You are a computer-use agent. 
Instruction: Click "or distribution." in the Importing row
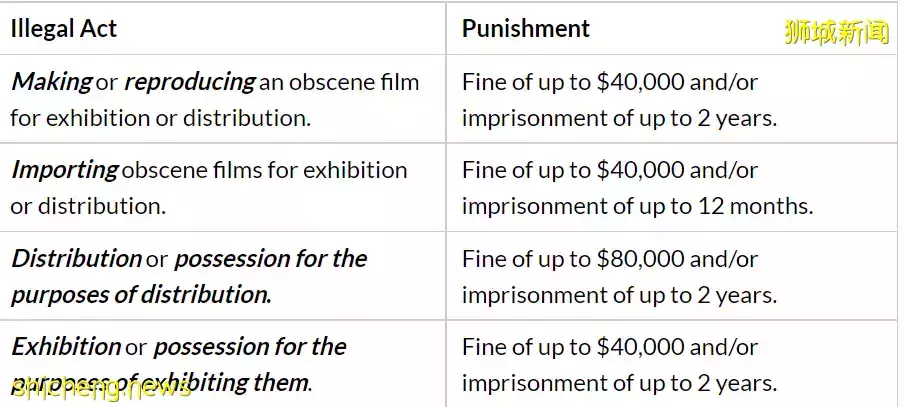click(x=87, y=206)
